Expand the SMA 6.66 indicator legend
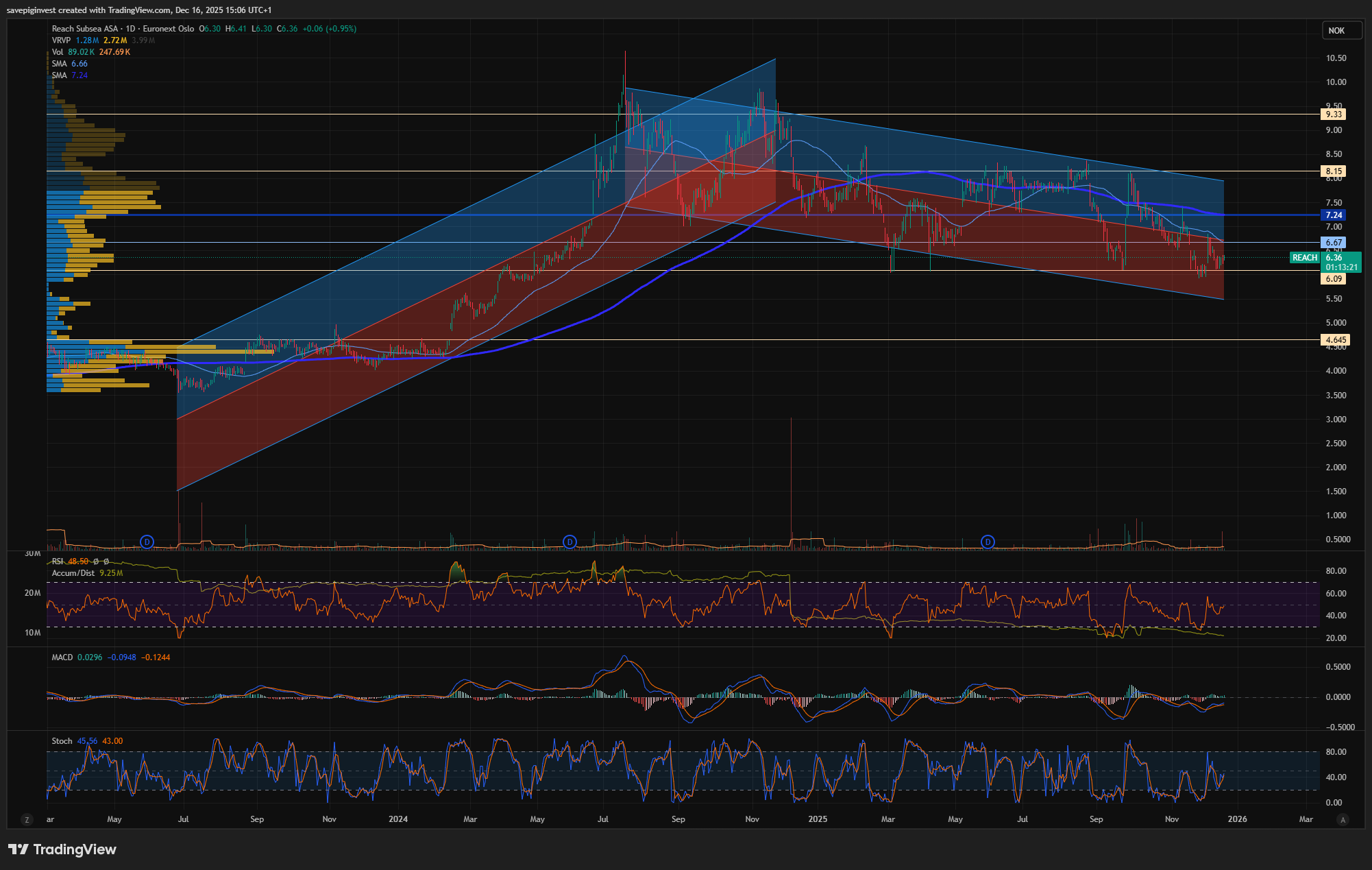Viewport: 1372px width, 870px height. (x=60, y=64)
